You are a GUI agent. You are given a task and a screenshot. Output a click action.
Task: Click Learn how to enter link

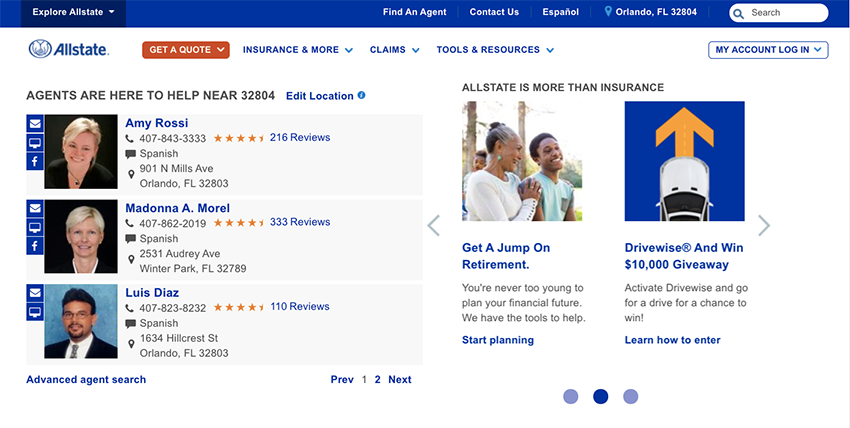pos(672,340)
